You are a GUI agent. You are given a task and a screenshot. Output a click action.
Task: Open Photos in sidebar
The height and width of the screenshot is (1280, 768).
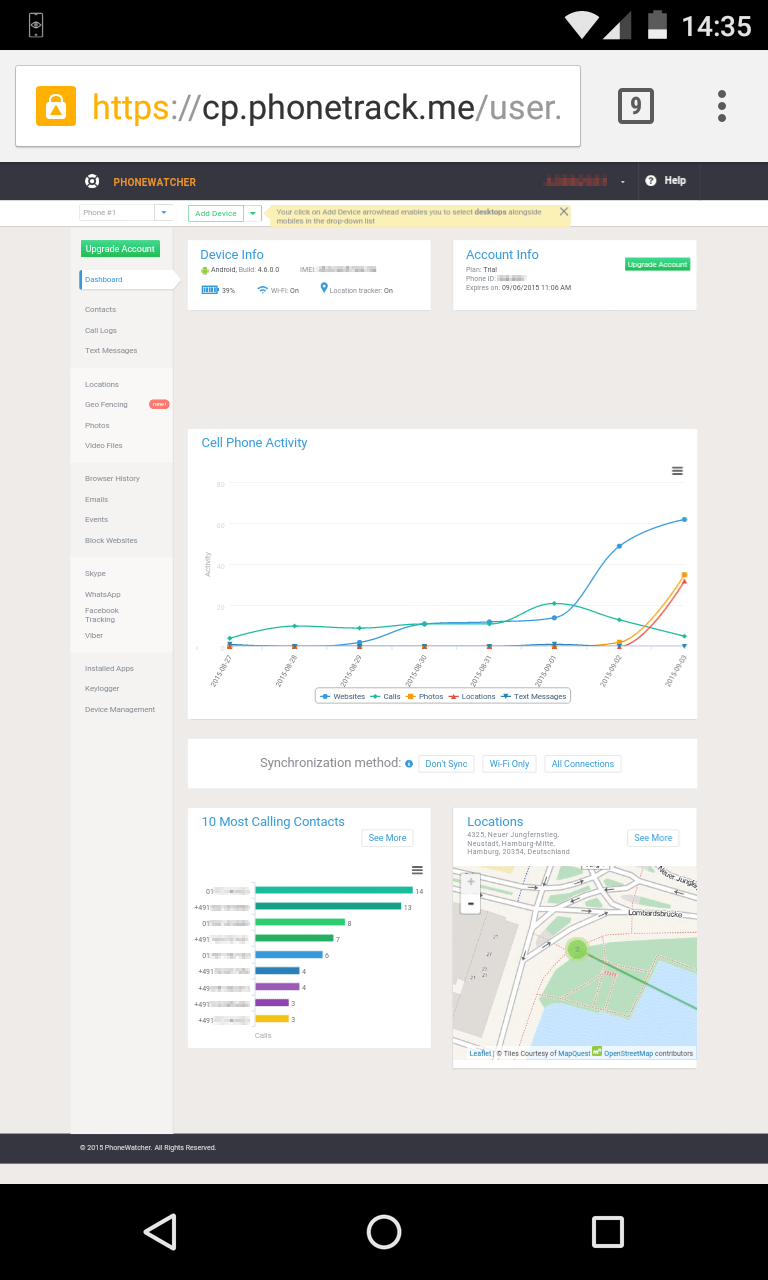97,426
